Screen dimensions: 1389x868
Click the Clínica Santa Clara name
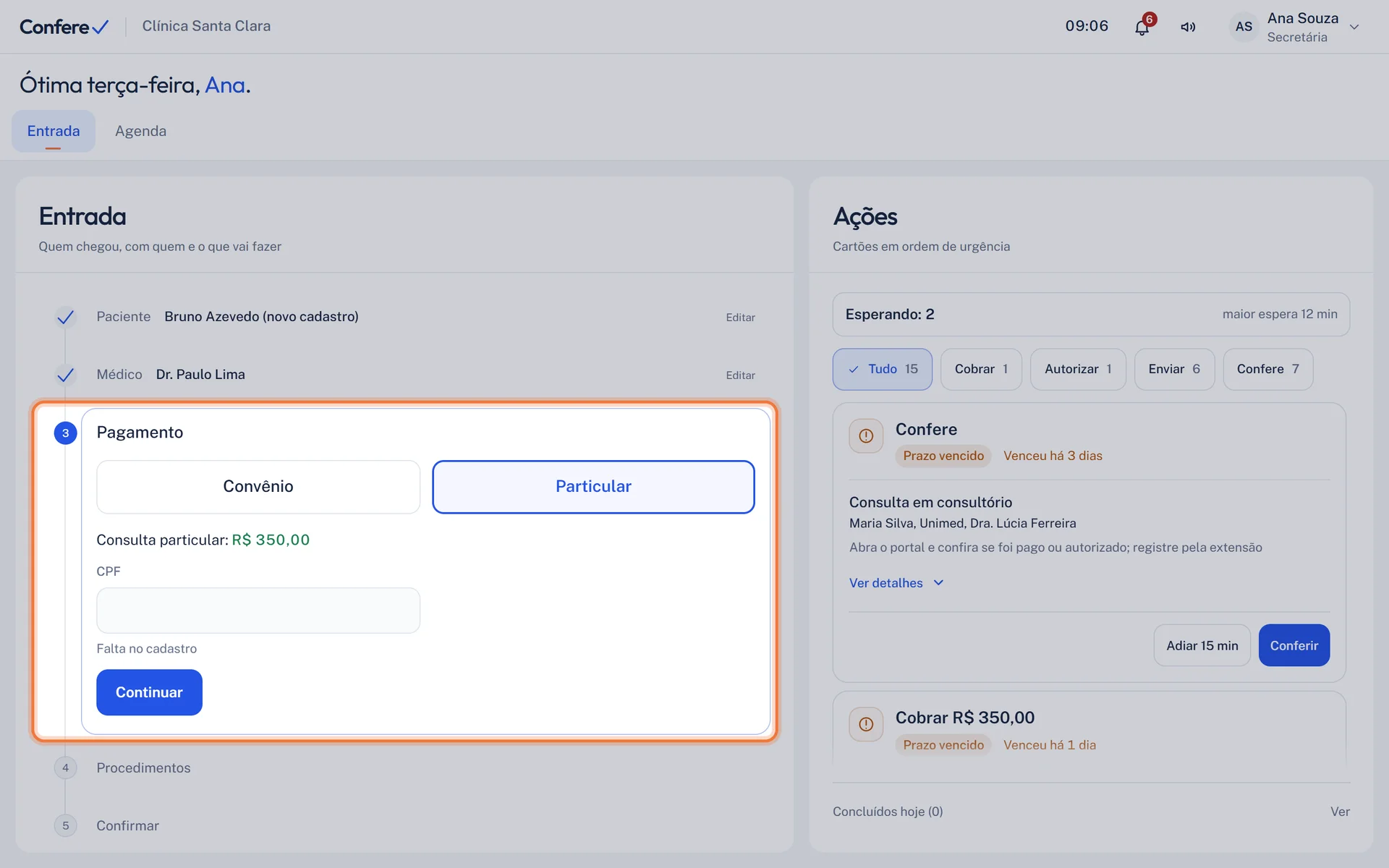(x=206, y=26)
